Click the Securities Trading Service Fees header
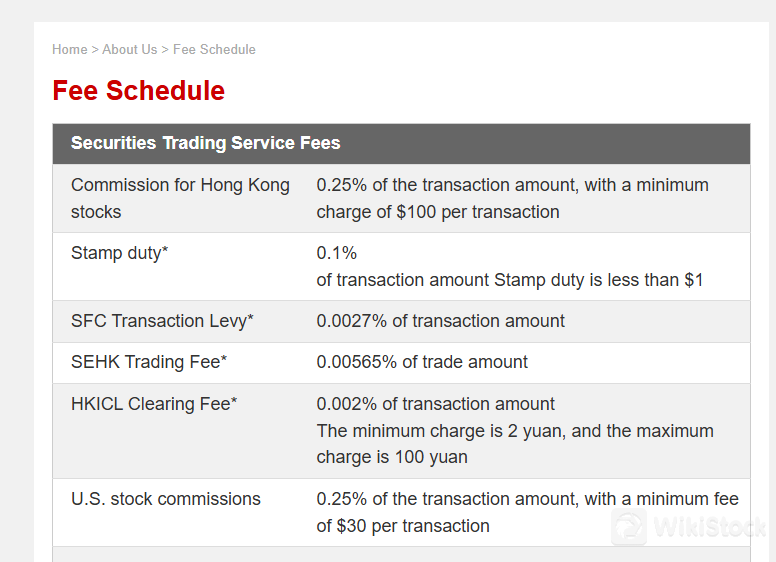The image size is (776, 562). [205, 143]
